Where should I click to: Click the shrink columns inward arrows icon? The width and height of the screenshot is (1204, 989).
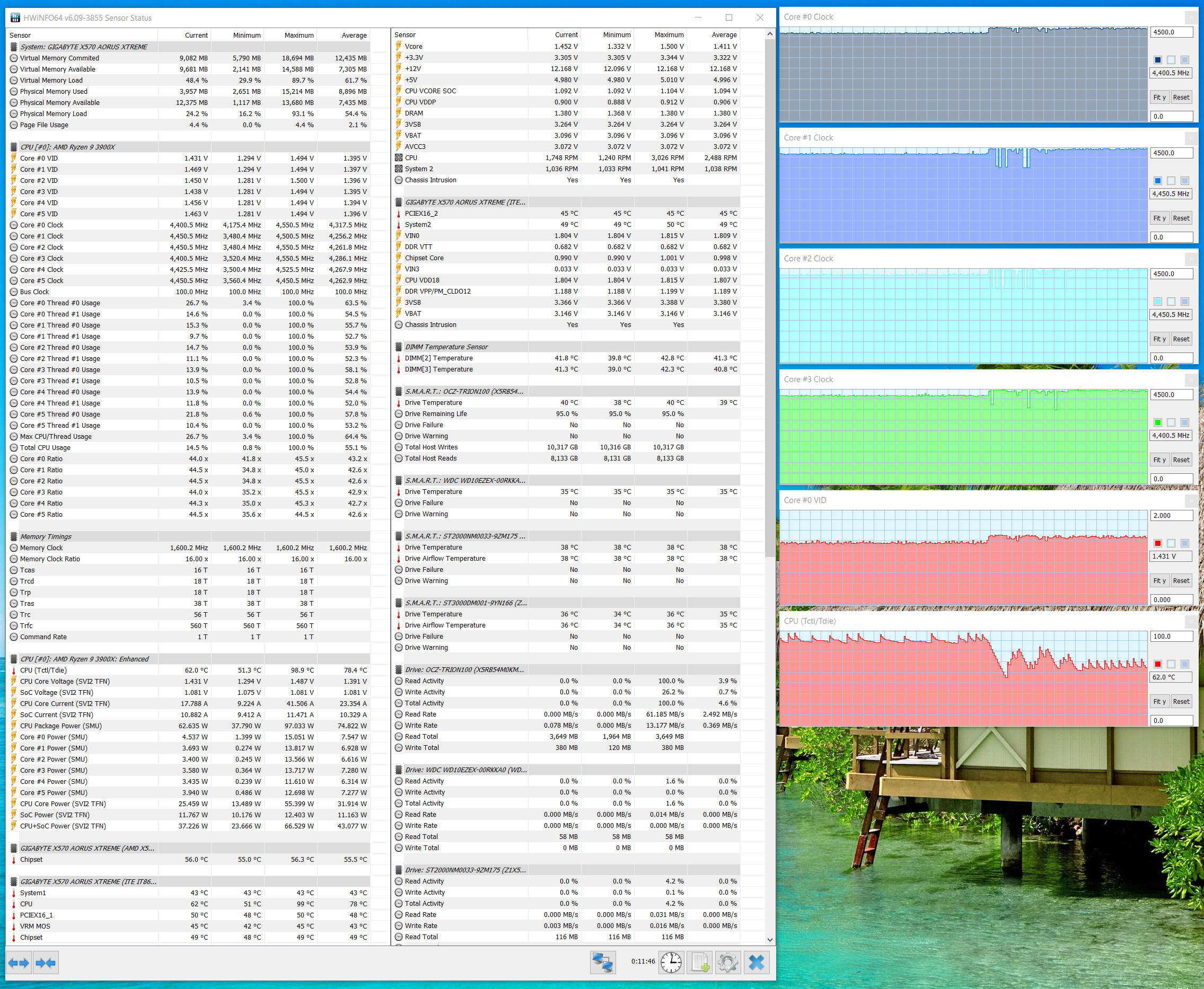46,963
